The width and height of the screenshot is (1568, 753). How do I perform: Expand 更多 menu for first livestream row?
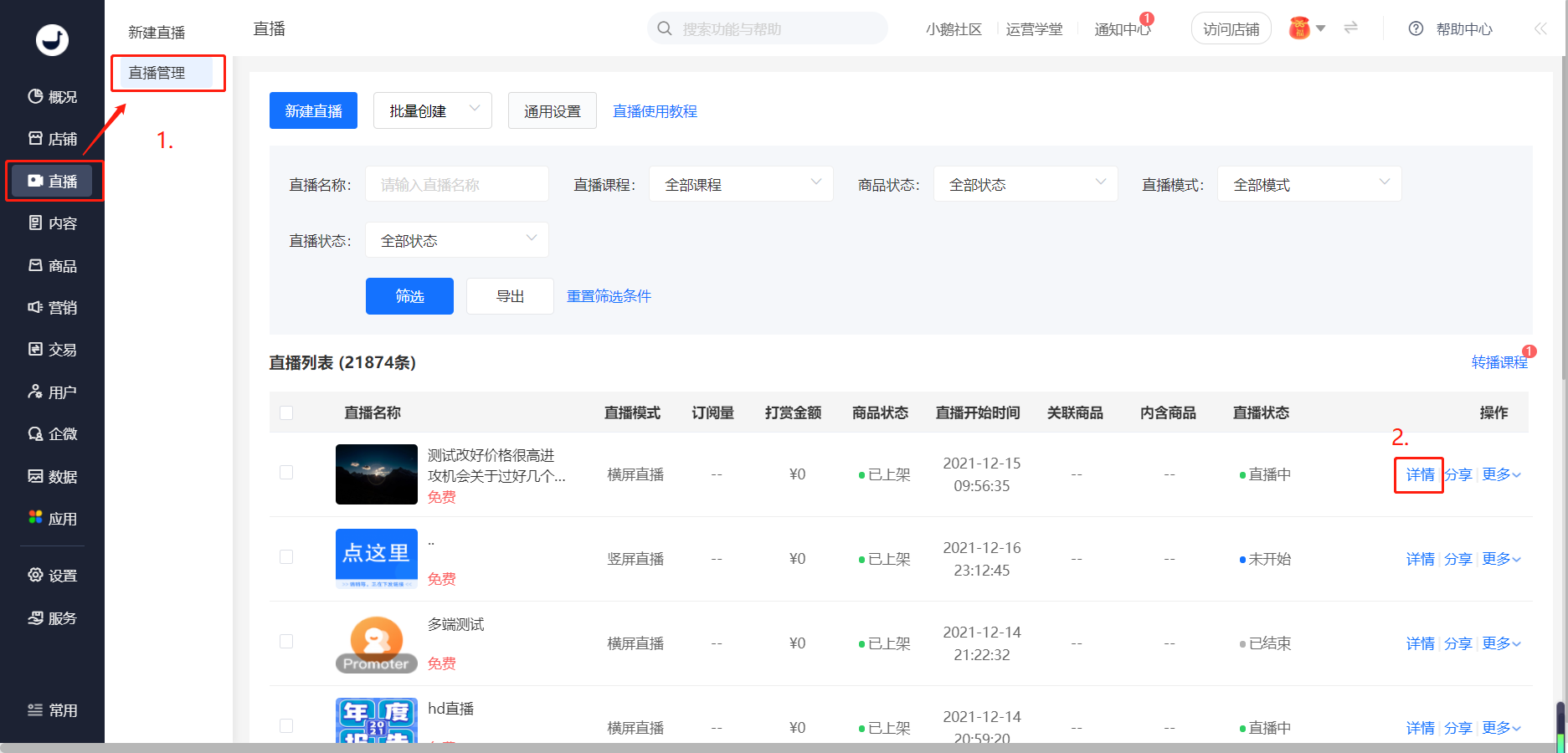[x=1501, y=474]
